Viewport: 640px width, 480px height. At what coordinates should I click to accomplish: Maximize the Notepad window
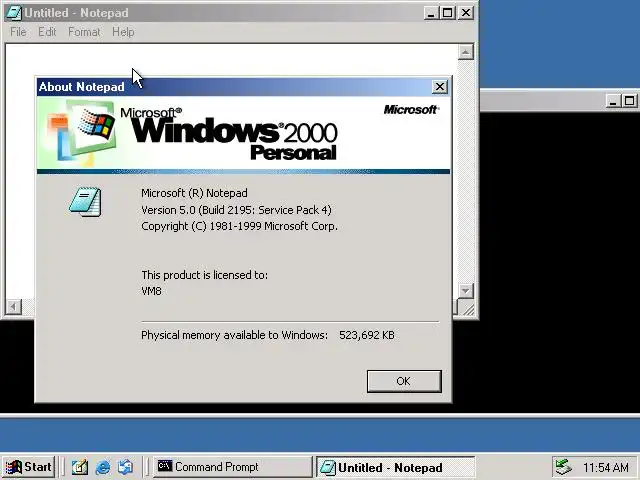(447, 13)
